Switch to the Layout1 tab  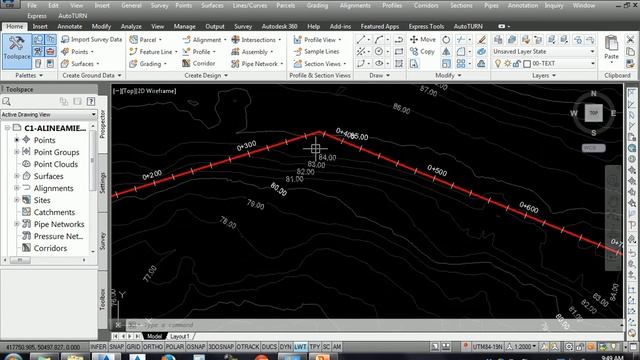(x=180, y=336)
